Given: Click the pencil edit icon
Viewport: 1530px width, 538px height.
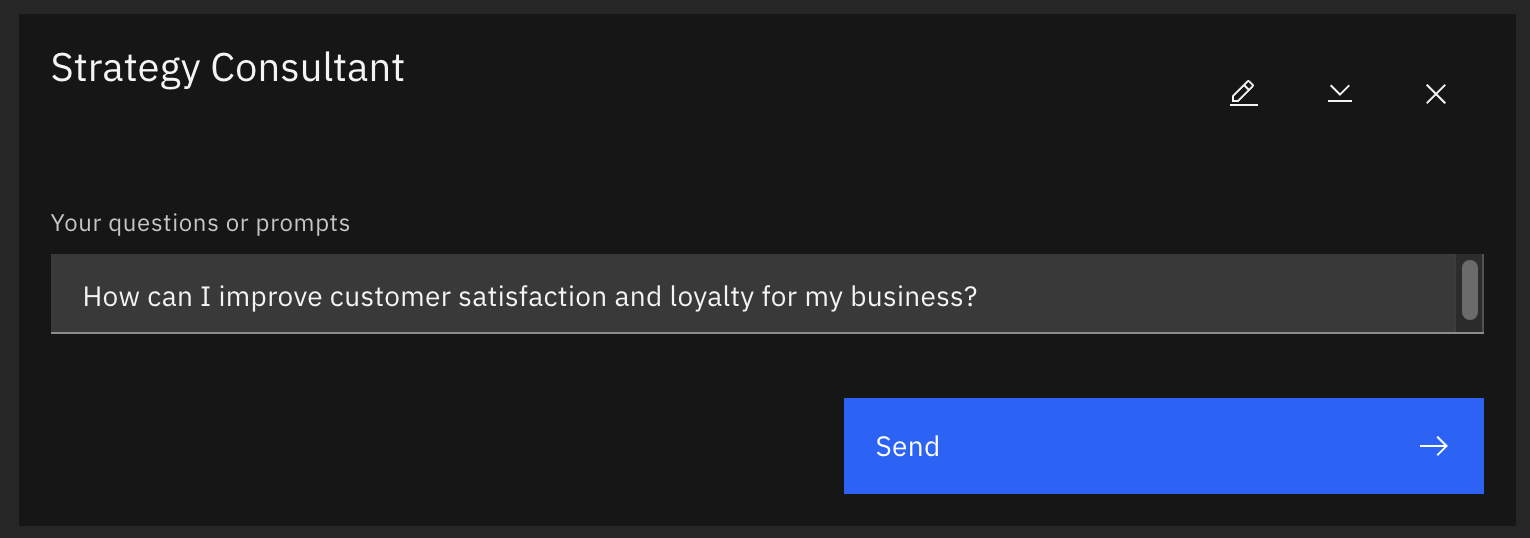Looking at the screenshot, I should click(1243, 94).
